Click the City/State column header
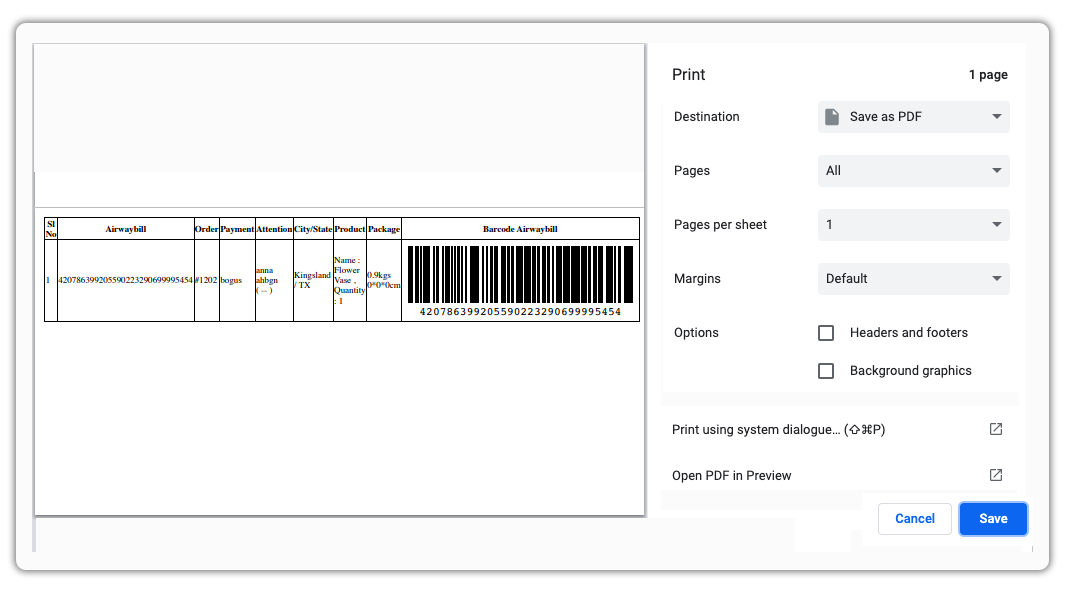This screenshot has width=1067, height=592. (313, 229)
